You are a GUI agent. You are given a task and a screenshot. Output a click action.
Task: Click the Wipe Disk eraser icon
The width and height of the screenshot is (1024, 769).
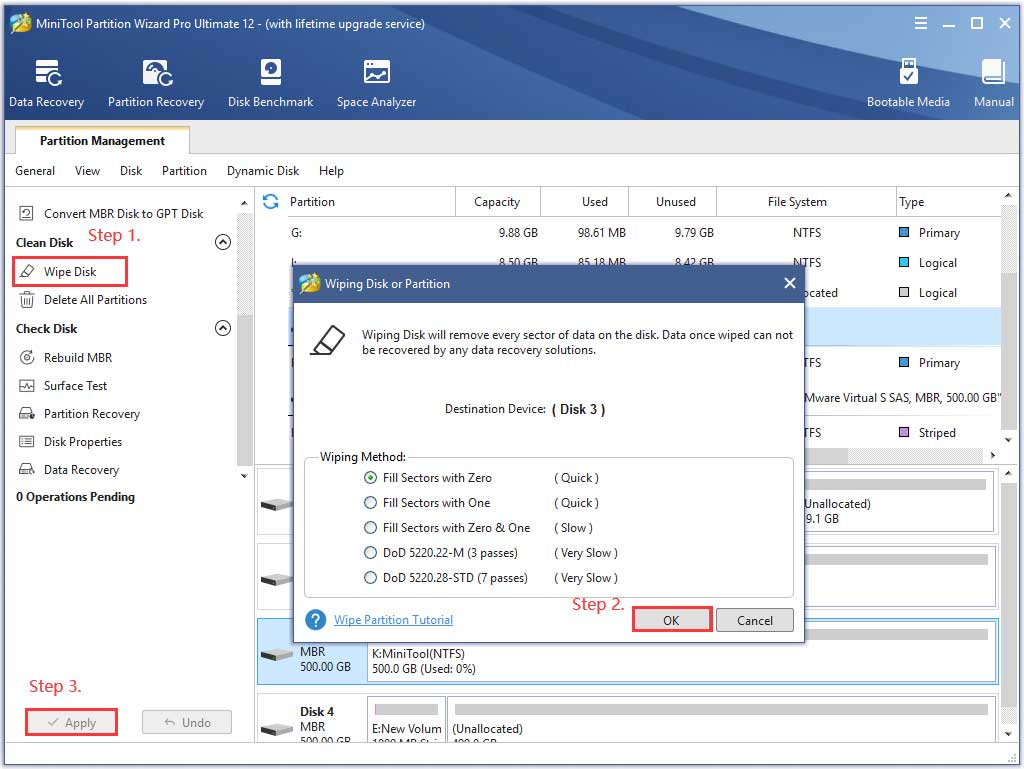tap(27, 271)
